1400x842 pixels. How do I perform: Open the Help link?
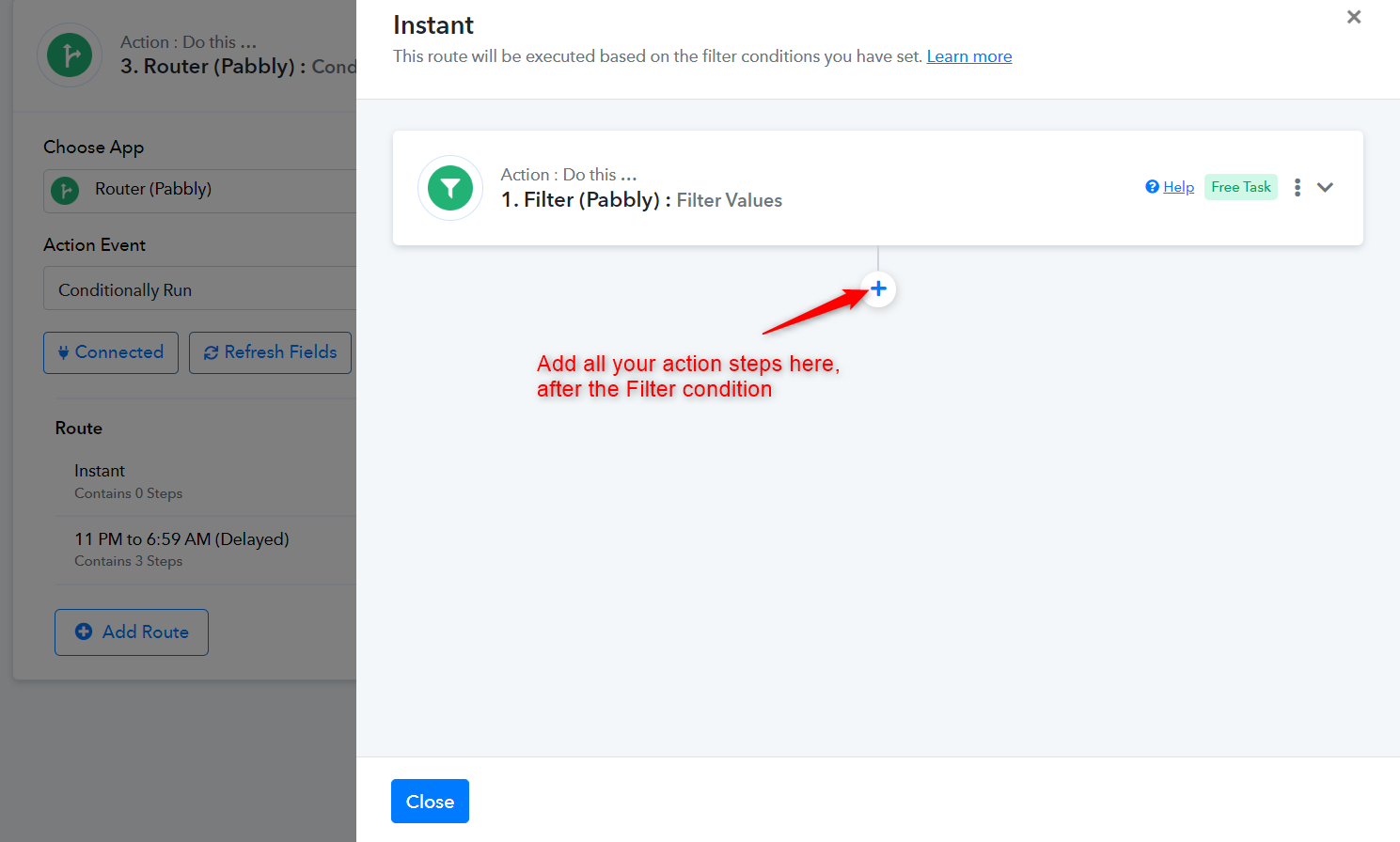pyautogui.click(x=1178, y=187)
